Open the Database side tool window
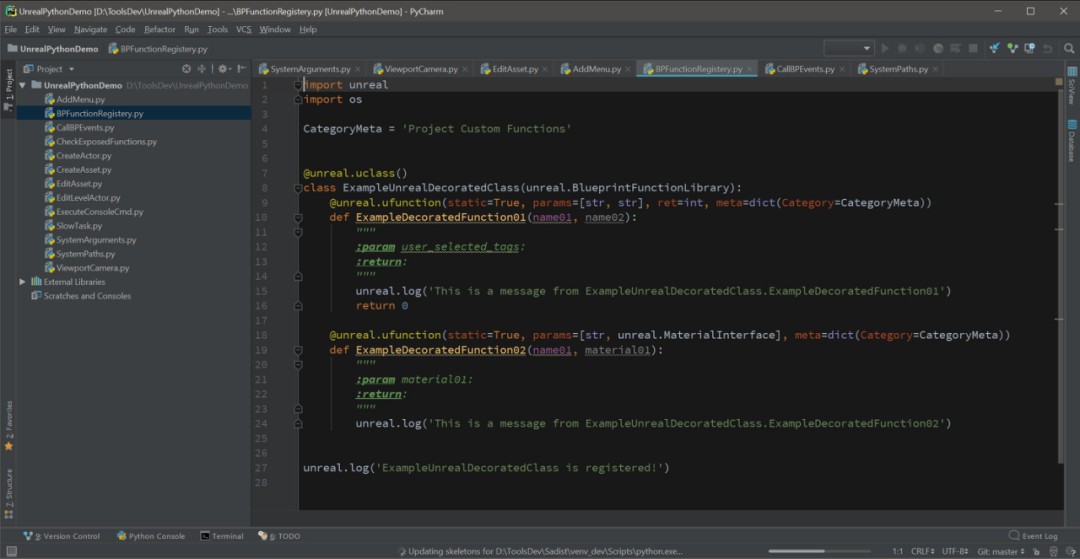 [x=1072, y=141]
